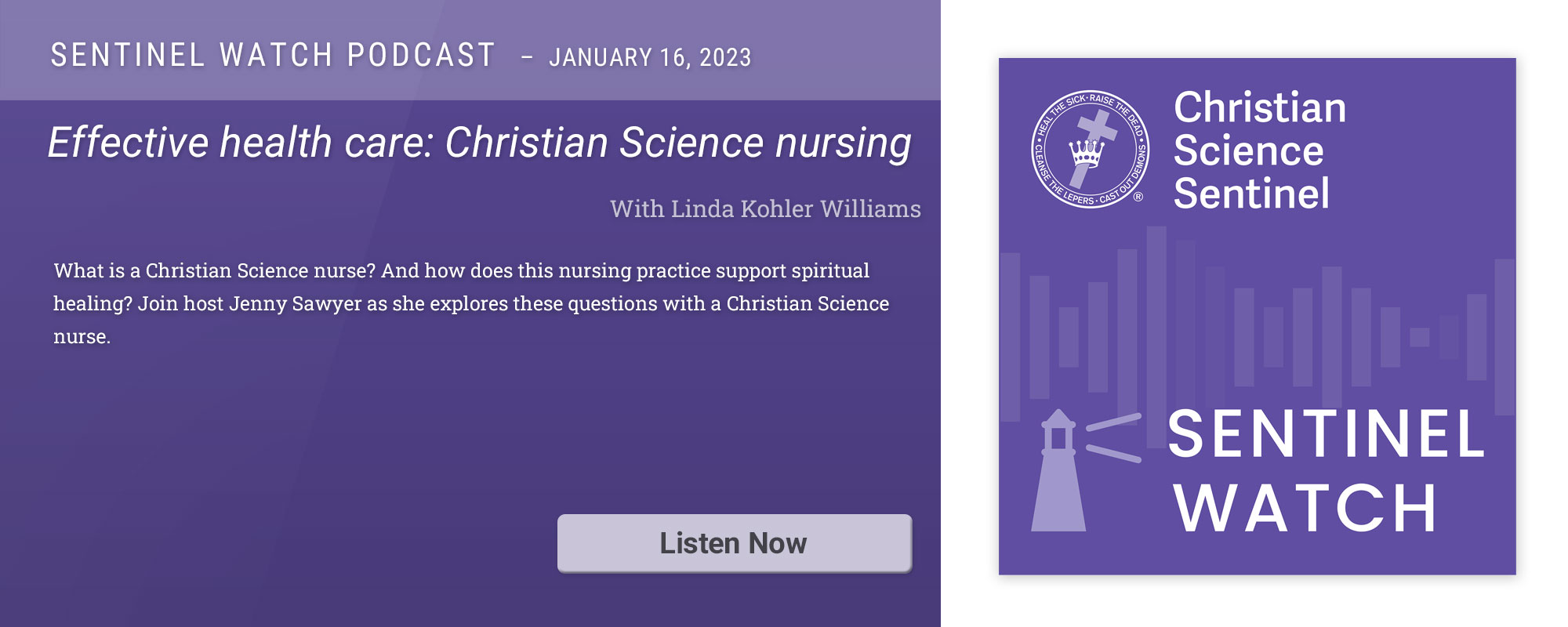The height and width of the screenshot is (627, 1568).
Task: Click the word WATCH on cover art
Action: [1305, 508]
